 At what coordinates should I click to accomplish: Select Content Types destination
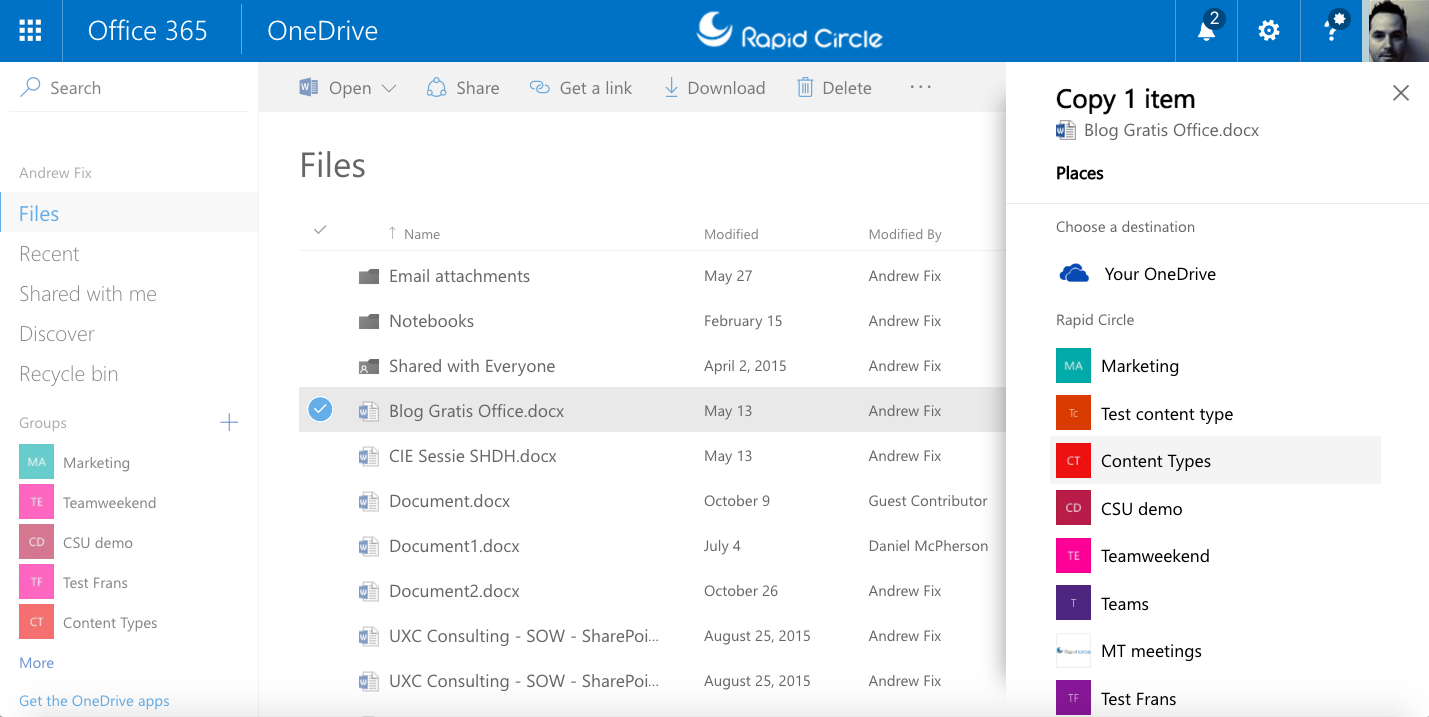pyautogui.click(x=1215, y=460)
